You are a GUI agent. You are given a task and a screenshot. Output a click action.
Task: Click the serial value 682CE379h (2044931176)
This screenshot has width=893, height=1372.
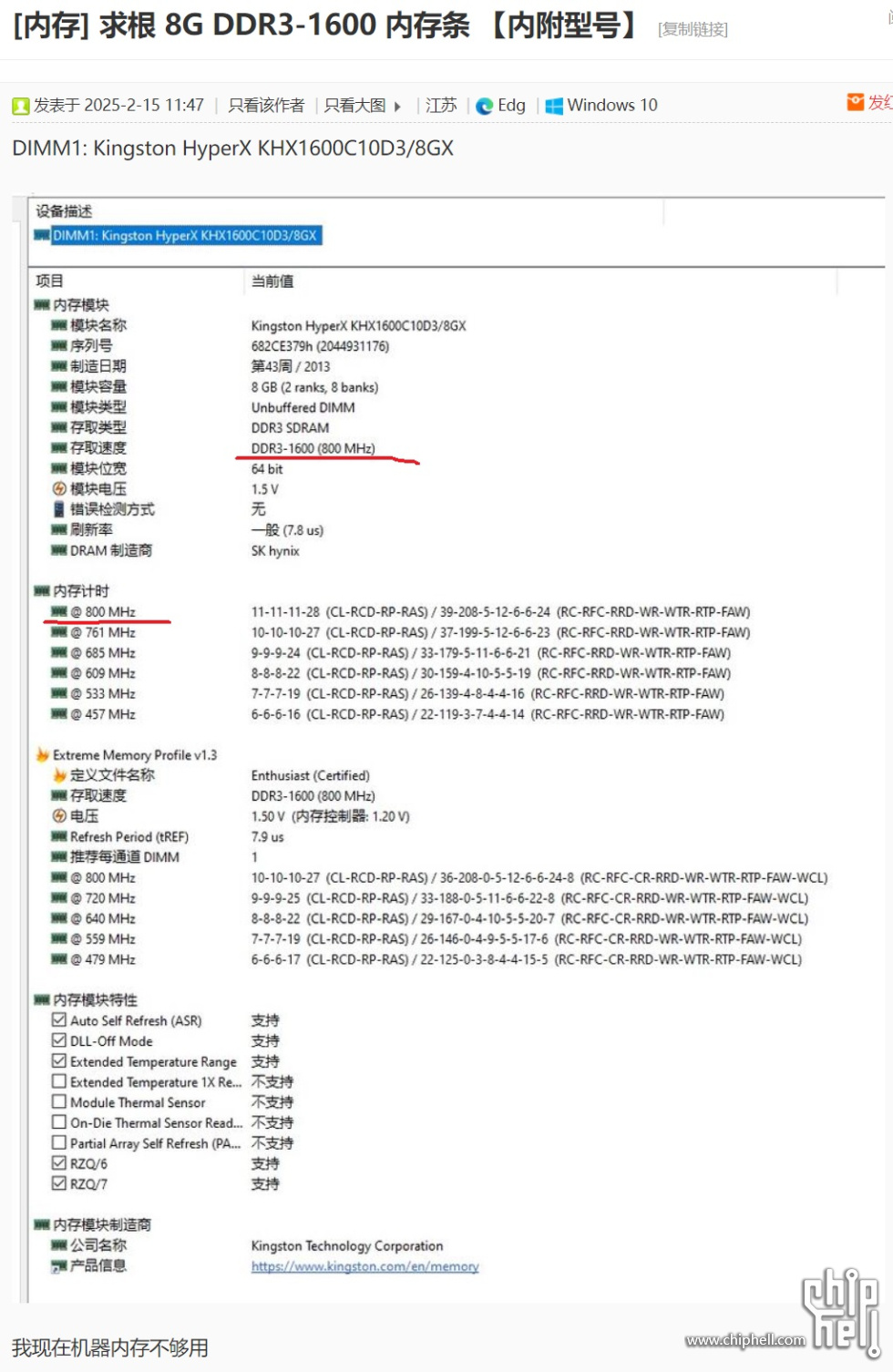coord(320,346)
